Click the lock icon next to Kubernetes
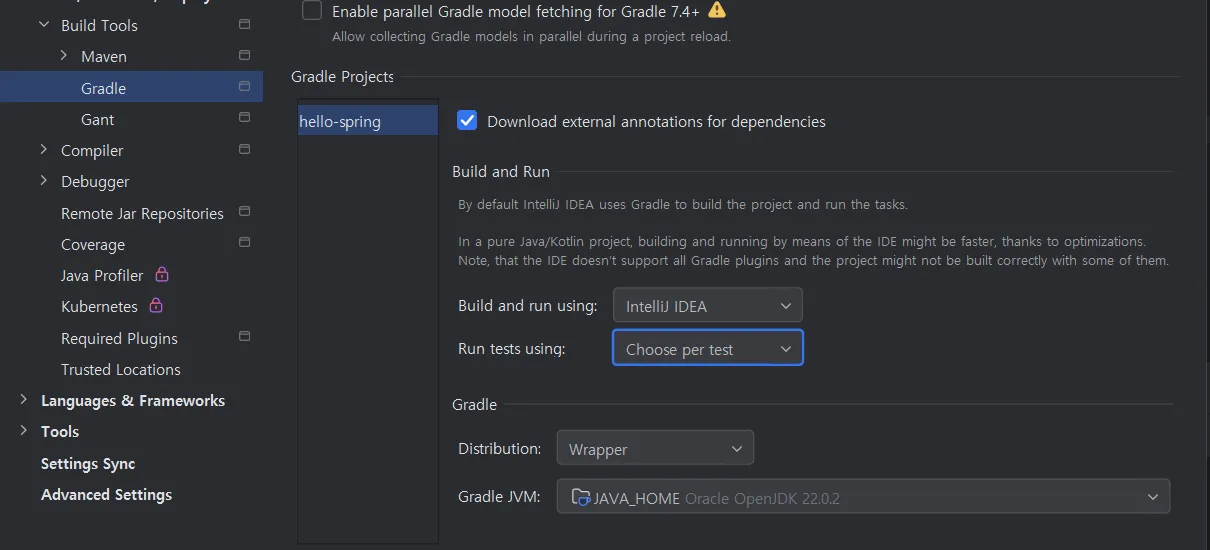Screen dimensions: 1210x550 [x=156, y=305]
